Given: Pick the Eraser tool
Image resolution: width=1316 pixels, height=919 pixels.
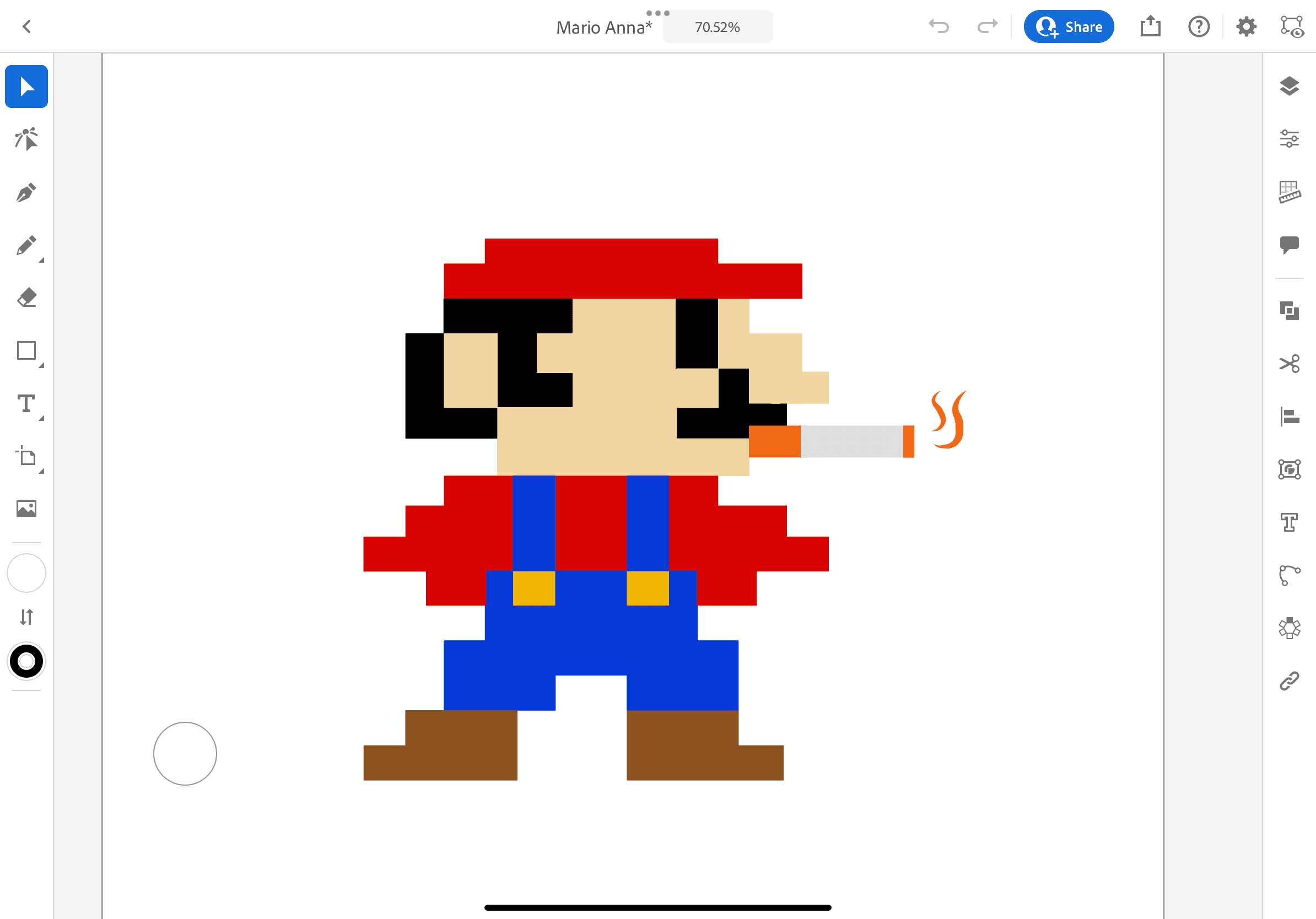Looking at the screenshot, I should [26, 298].
